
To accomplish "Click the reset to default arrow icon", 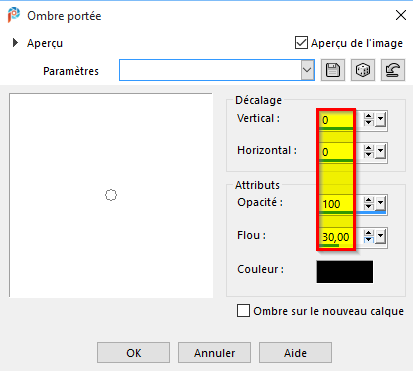I will pyautogui.click(x=393, y=70).
